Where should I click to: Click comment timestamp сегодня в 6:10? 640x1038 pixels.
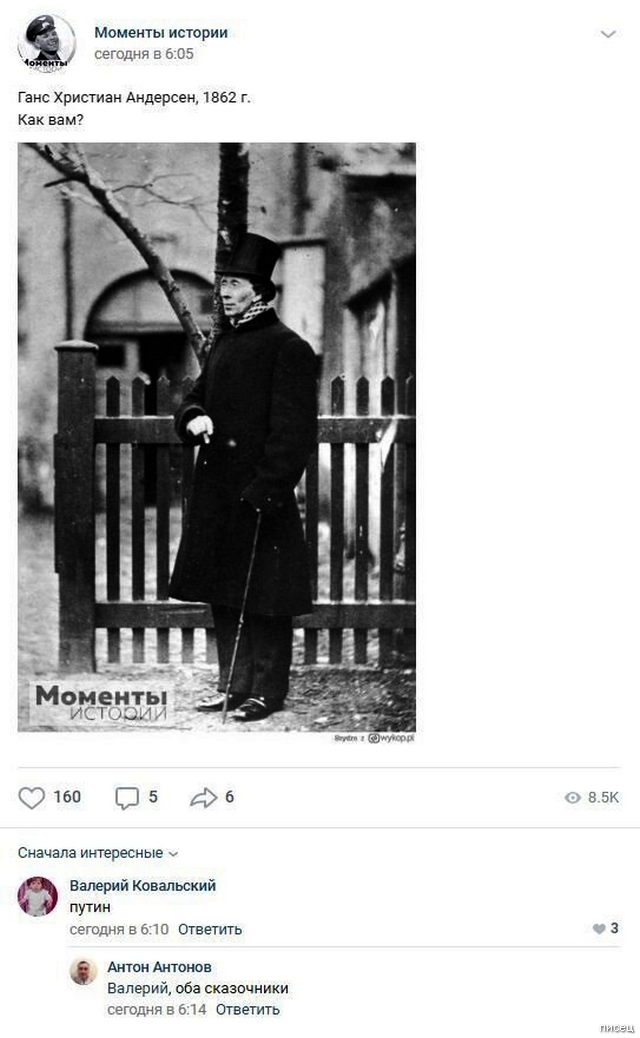click(119, 929)
